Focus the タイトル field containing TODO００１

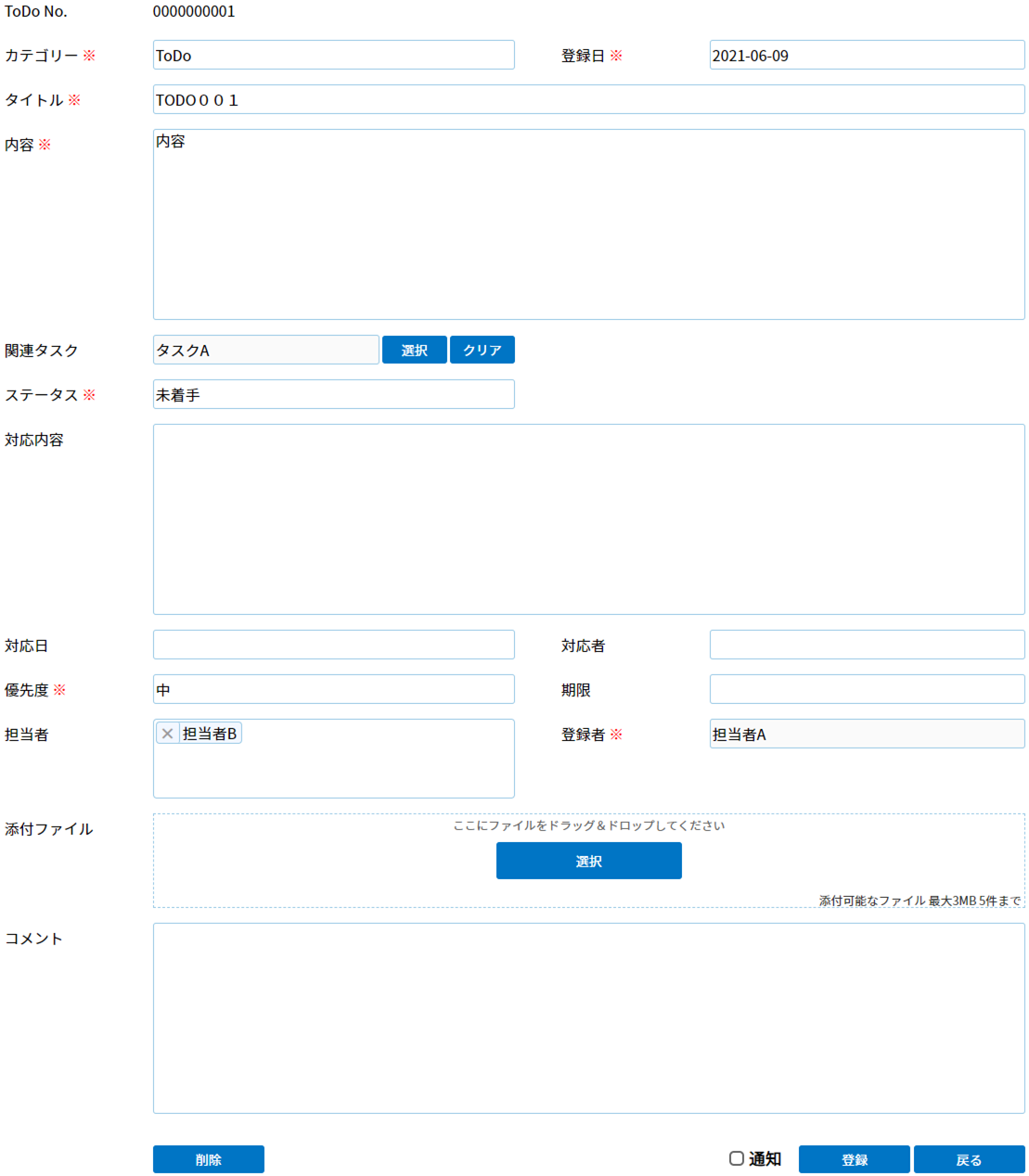pyautogui.click(x=588, y=100)
